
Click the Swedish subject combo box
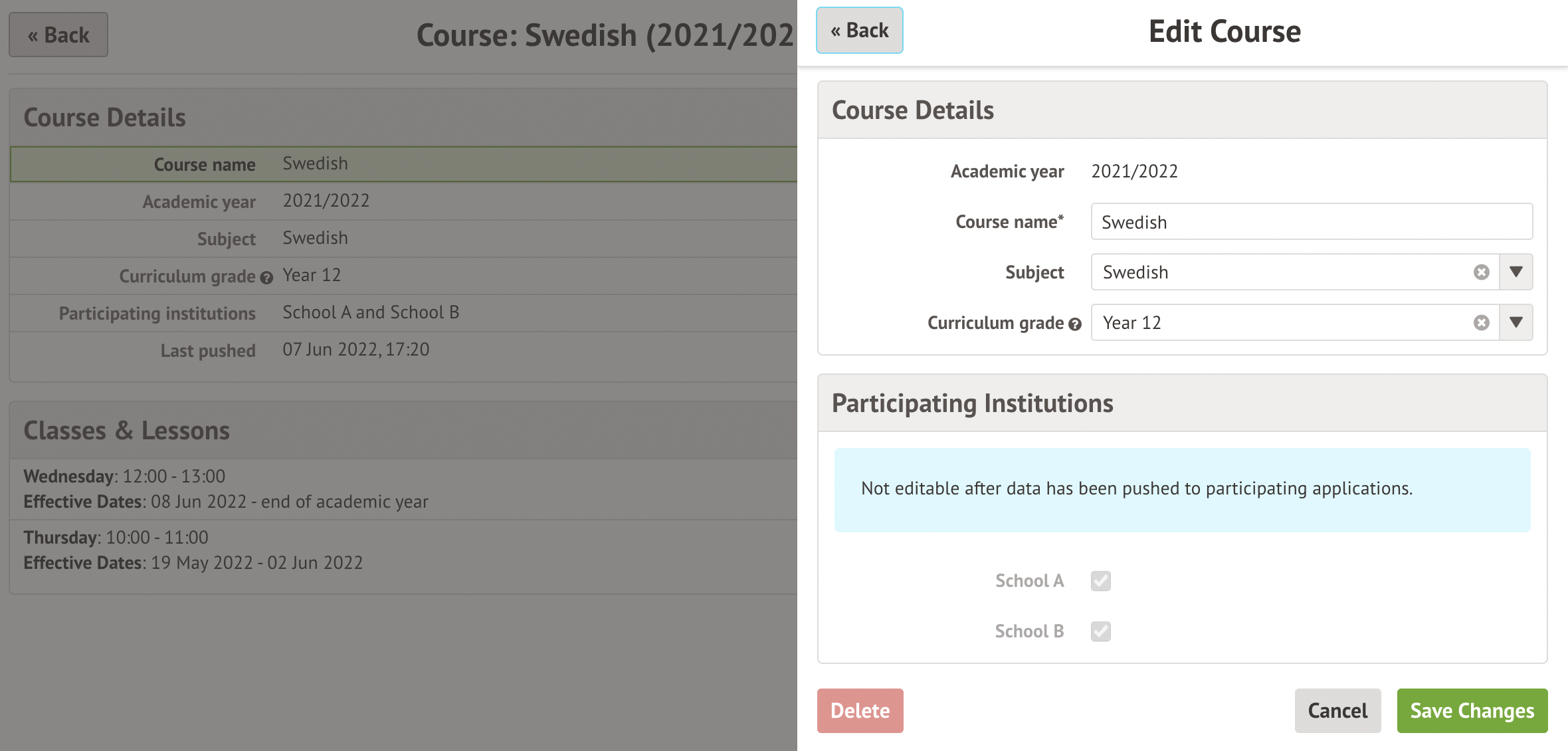(x=1276, y=272)
